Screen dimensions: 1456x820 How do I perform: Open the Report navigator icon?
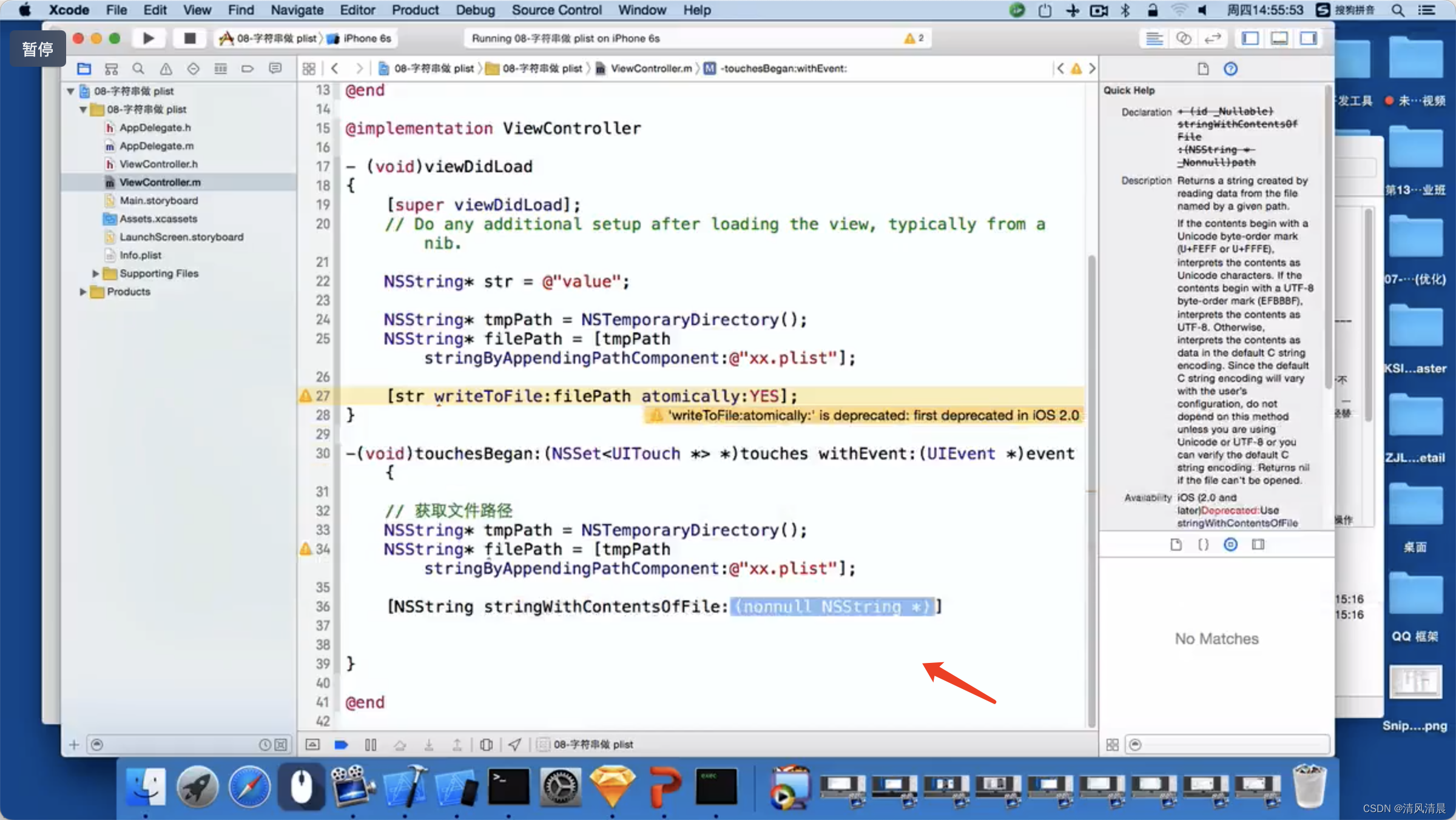pyautogui.click(x=275, y=69)
